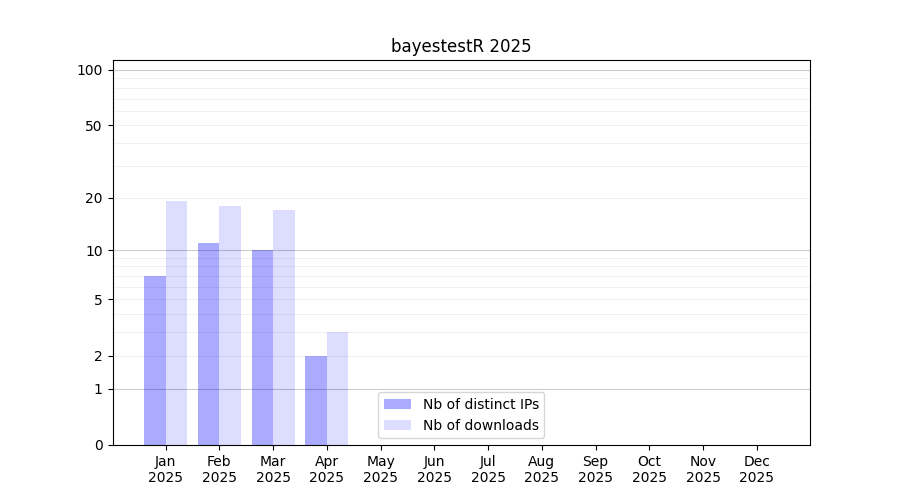
Task: Click the 'Nb of downloads' legend swatch
Action: [397, 425]
